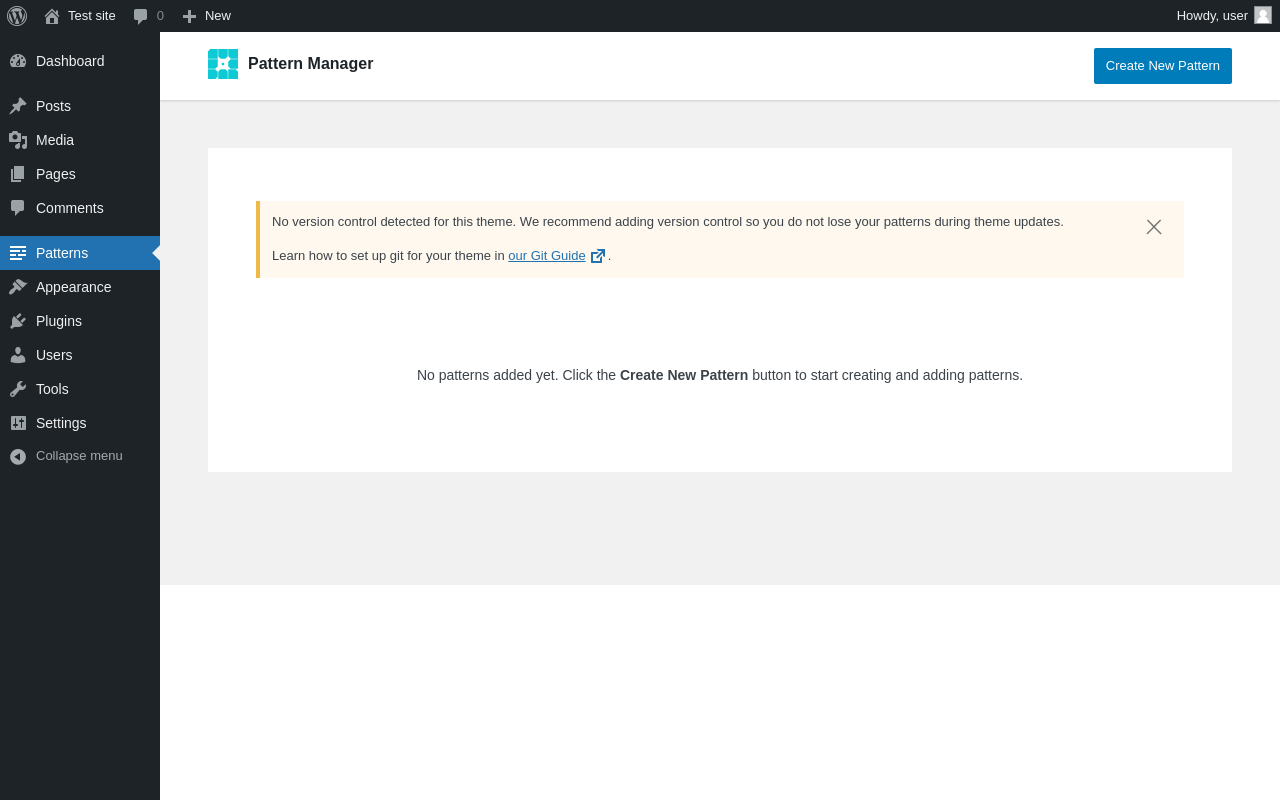Click the Patterns sidebar icon
Screen dimensions: 1280x800
[x=18, y=253]
